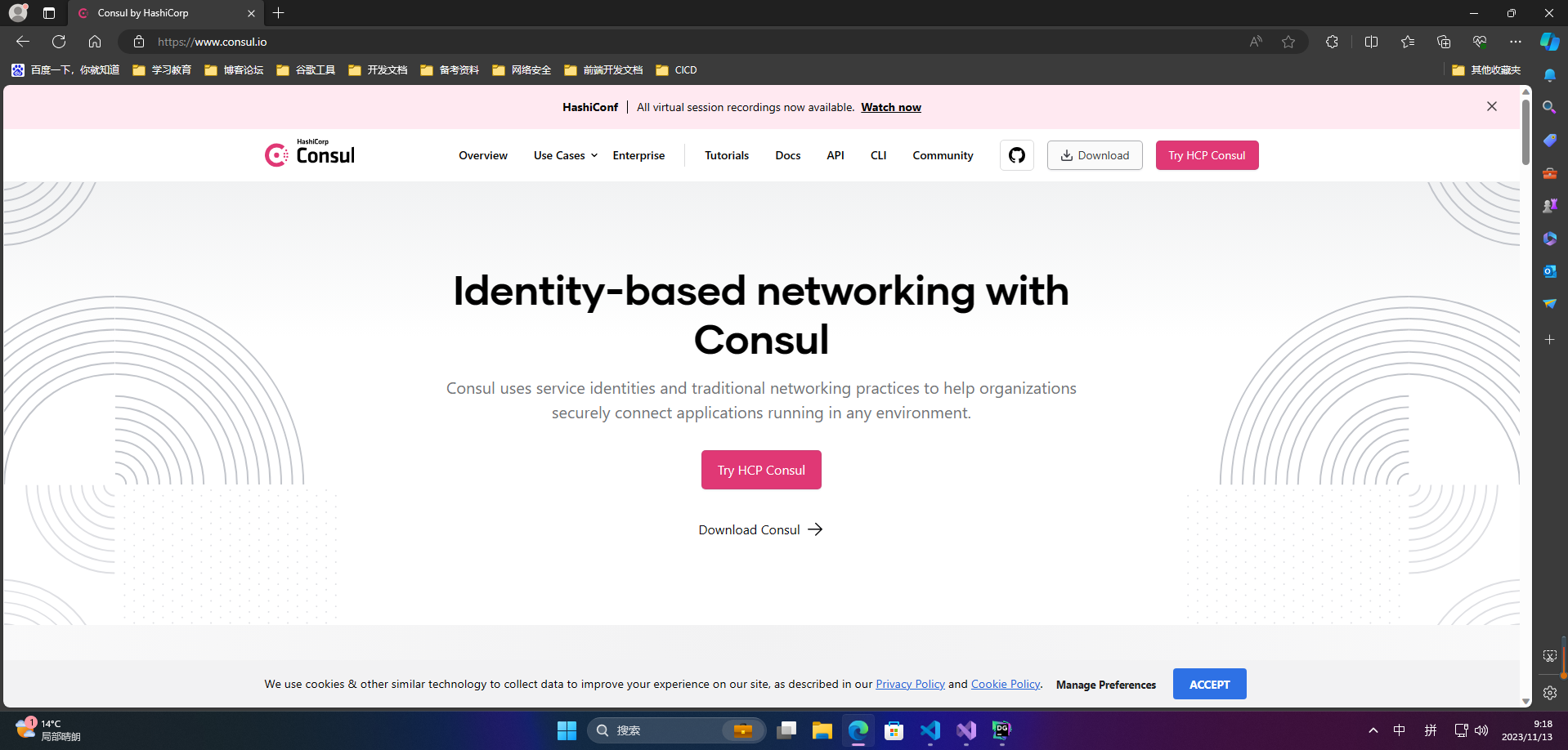Click the taskbar search box

[x=676, y=730]
